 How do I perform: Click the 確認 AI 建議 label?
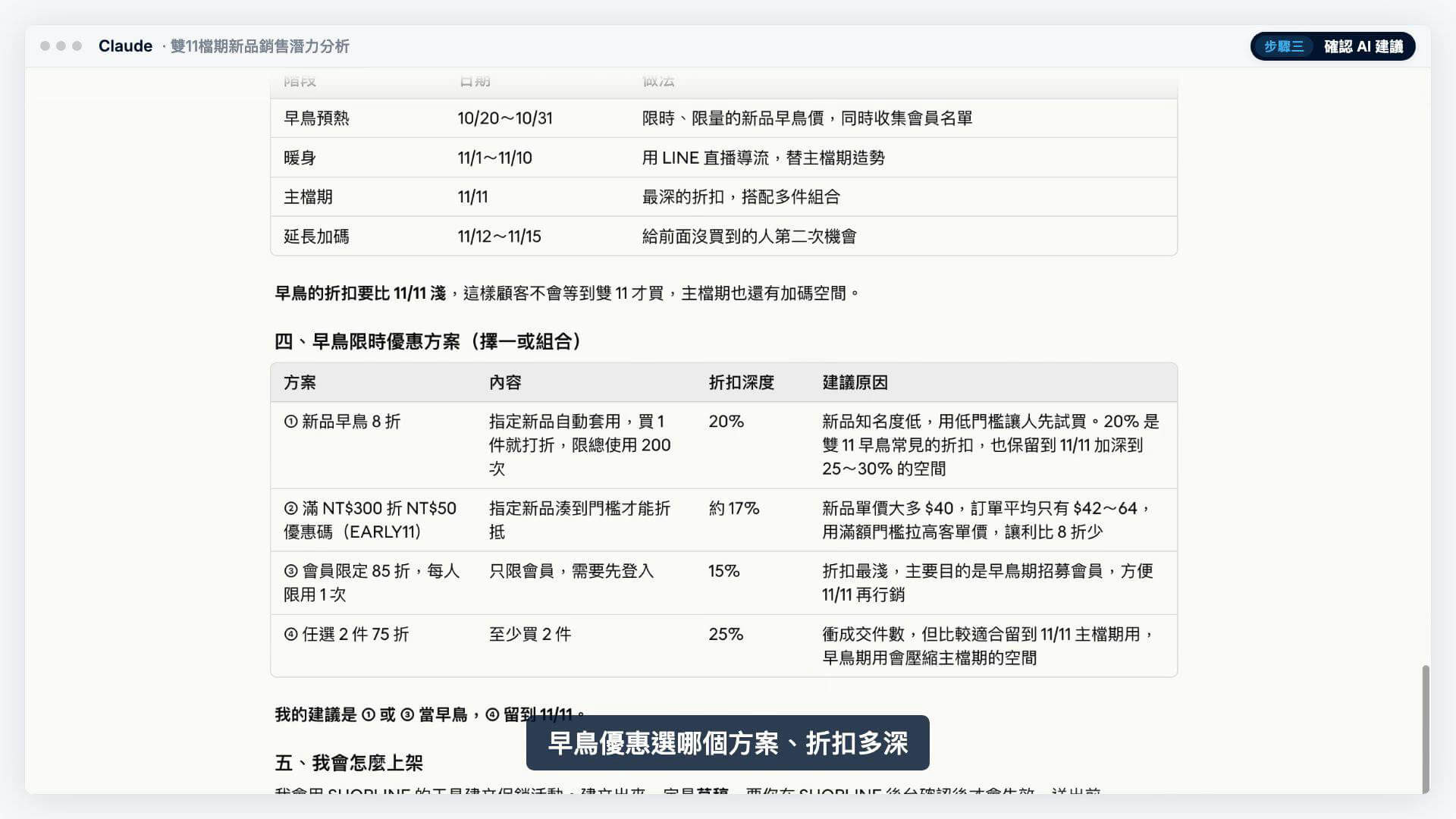point(1363,46)
